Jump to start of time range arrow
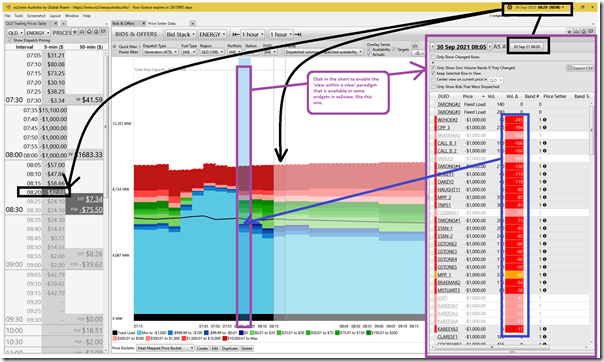 coord(235,34)
